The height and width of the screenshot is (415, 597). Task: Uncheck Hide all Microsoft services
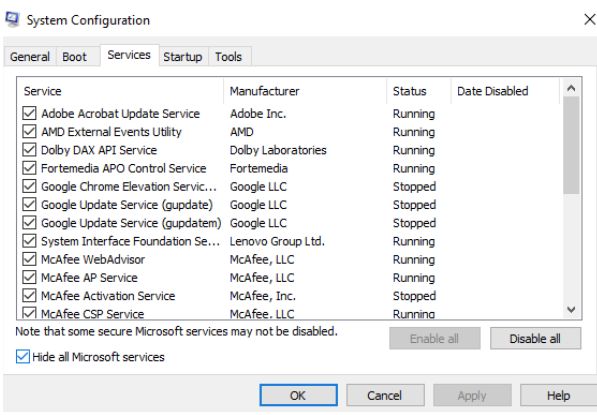tap(23, 357)
